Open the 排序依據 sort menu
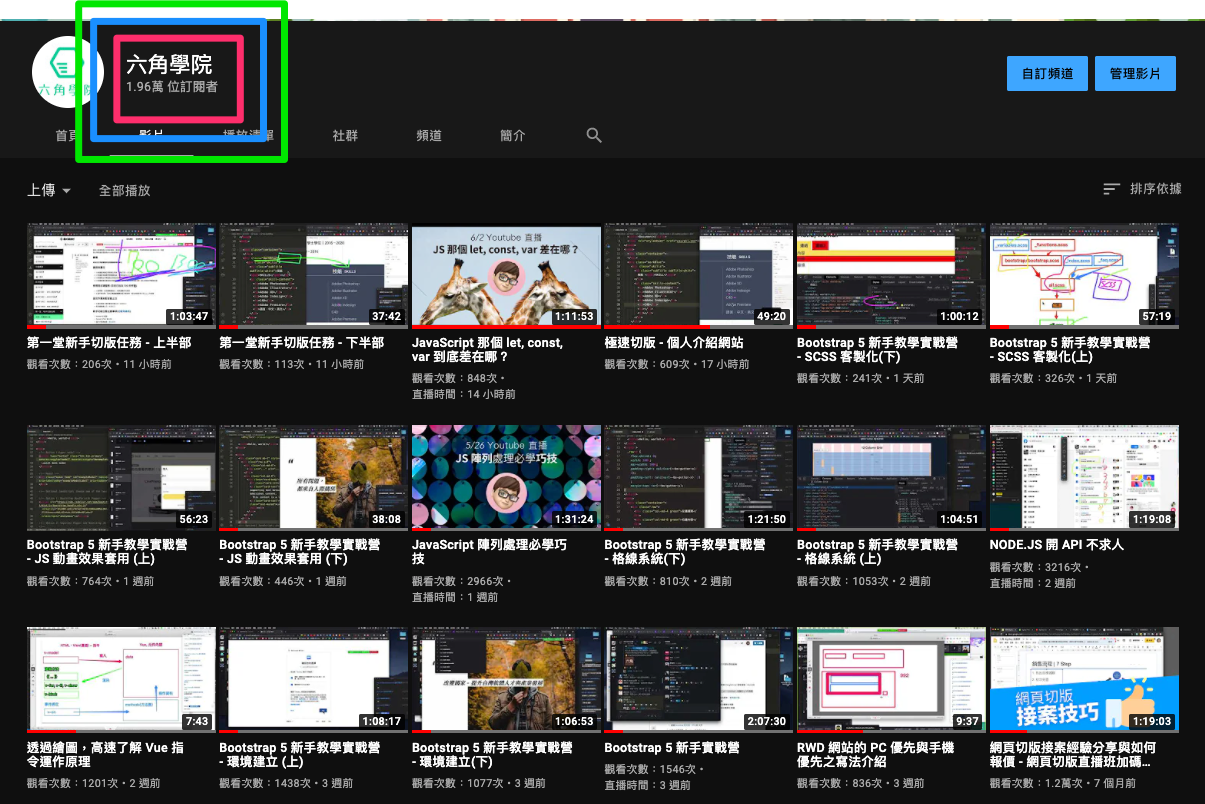1205x804 pixels. [1142, 189]
